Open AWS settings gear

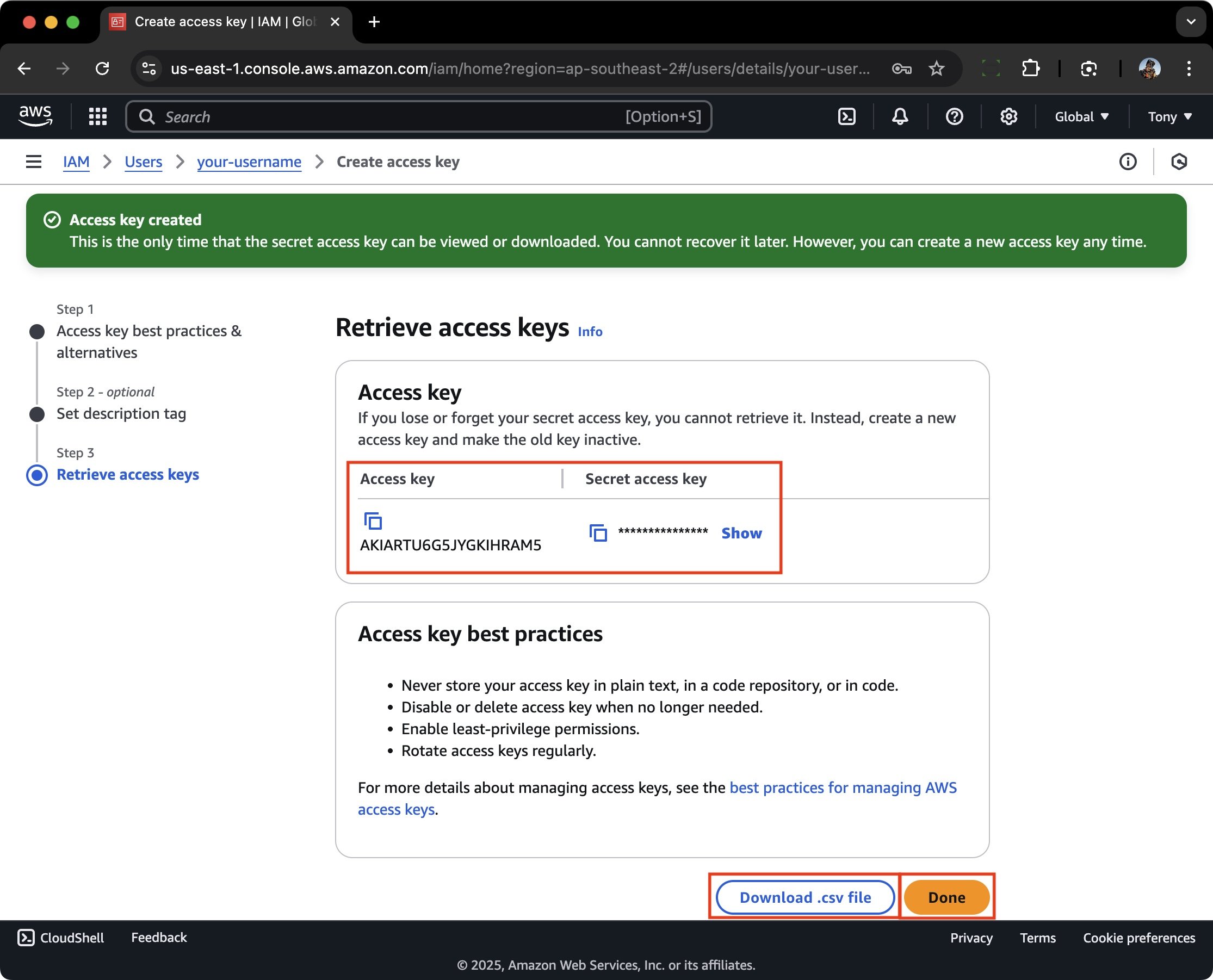(1008, 116)
